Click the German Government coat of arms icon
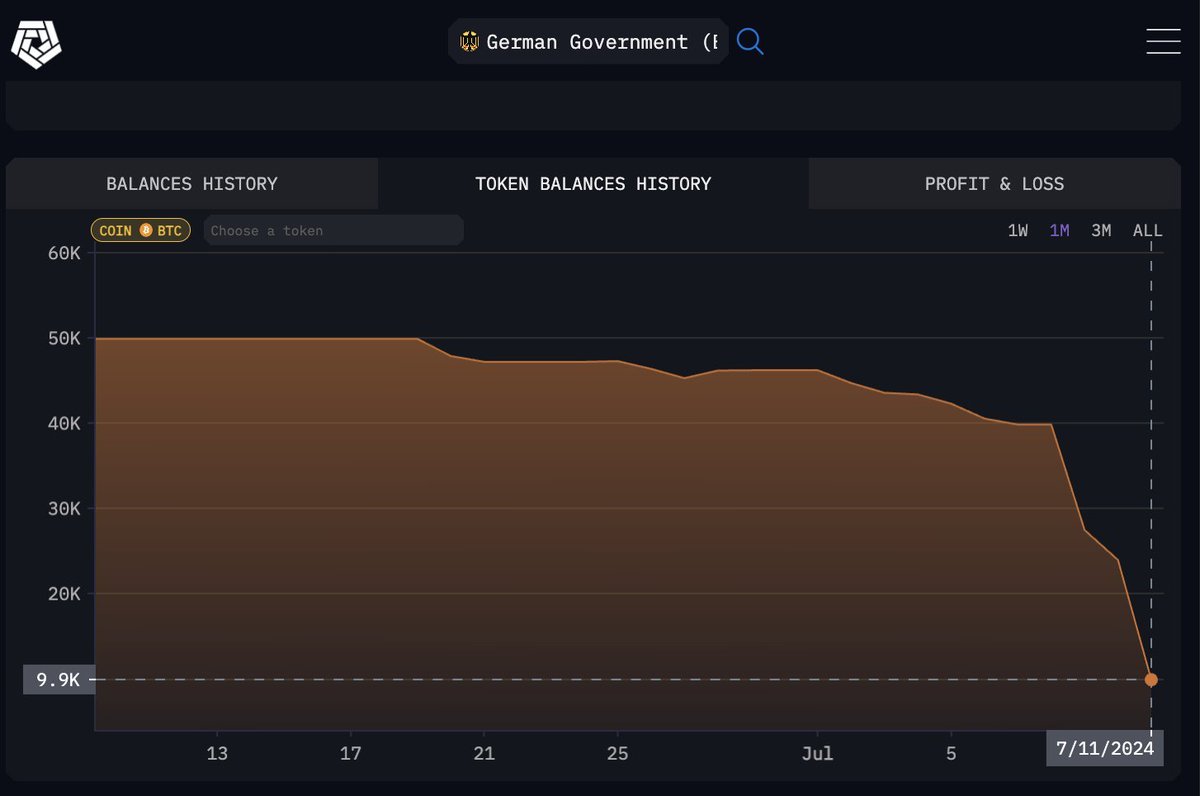This screenshot has width=1200, height=796. (x=469, y=42)
